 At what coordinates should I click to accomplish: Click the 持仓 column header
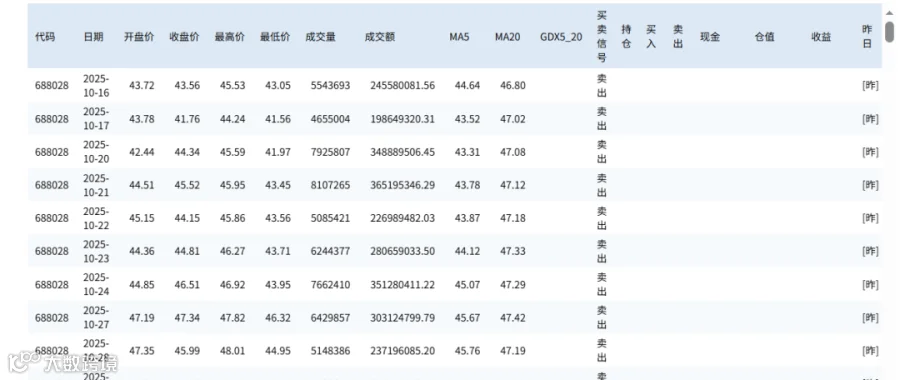coord(626,36)
